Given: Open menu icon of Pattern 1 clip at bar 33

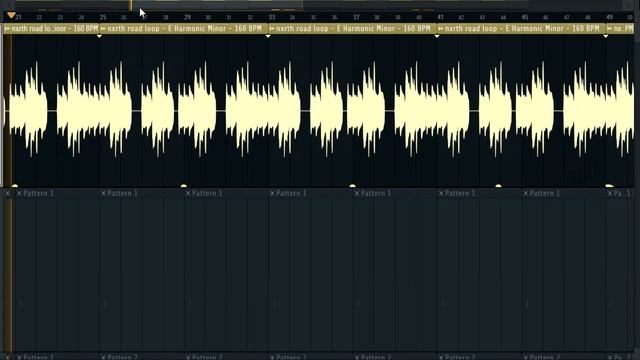Looking at the screenshot, I should tap(272, 193).
